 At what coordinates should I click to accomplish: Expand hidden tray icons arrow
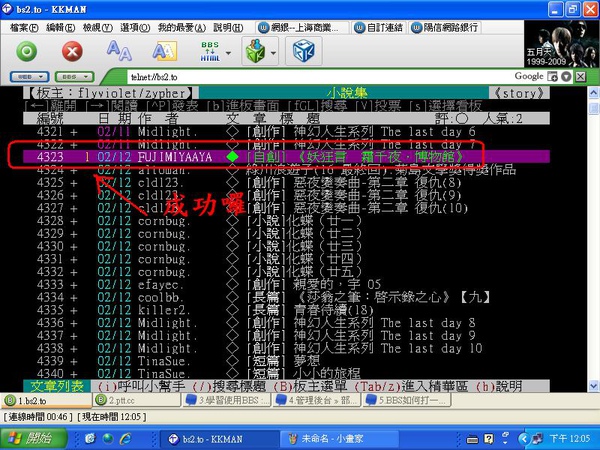(523, 439)
